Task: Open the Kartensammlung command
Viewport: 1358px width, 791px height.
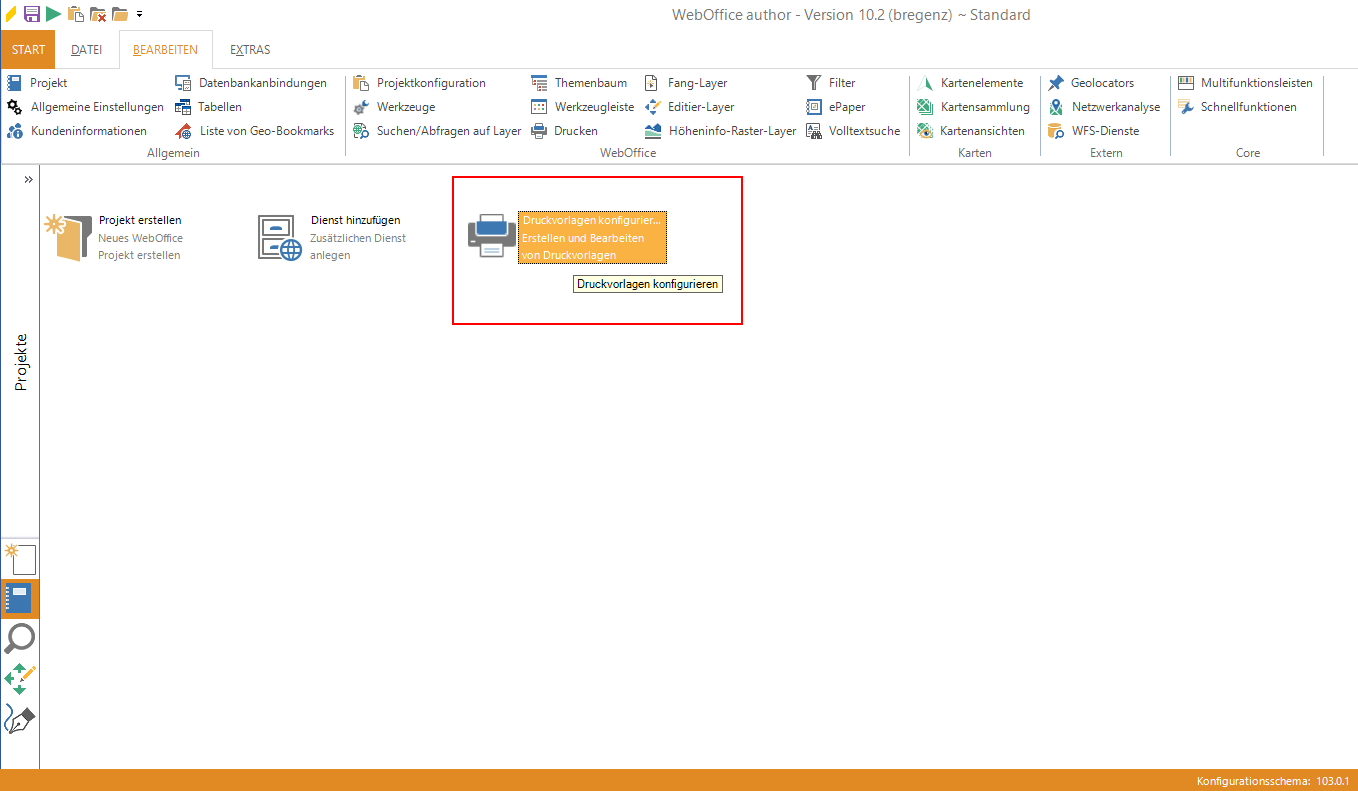Action: click(973, 107)
